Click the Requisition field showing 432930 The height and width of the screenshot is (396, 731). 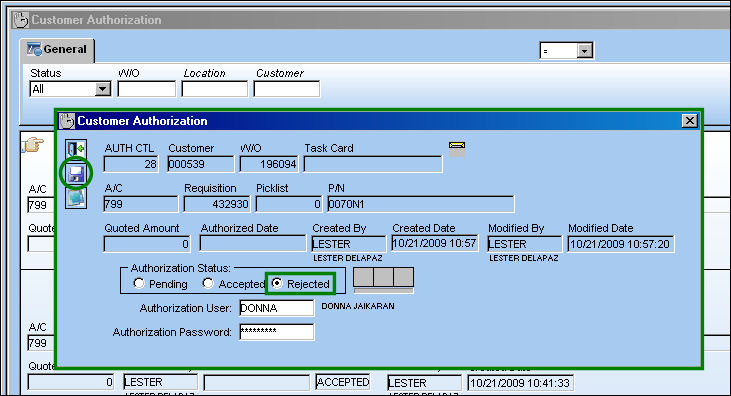[x=217, y=204]
